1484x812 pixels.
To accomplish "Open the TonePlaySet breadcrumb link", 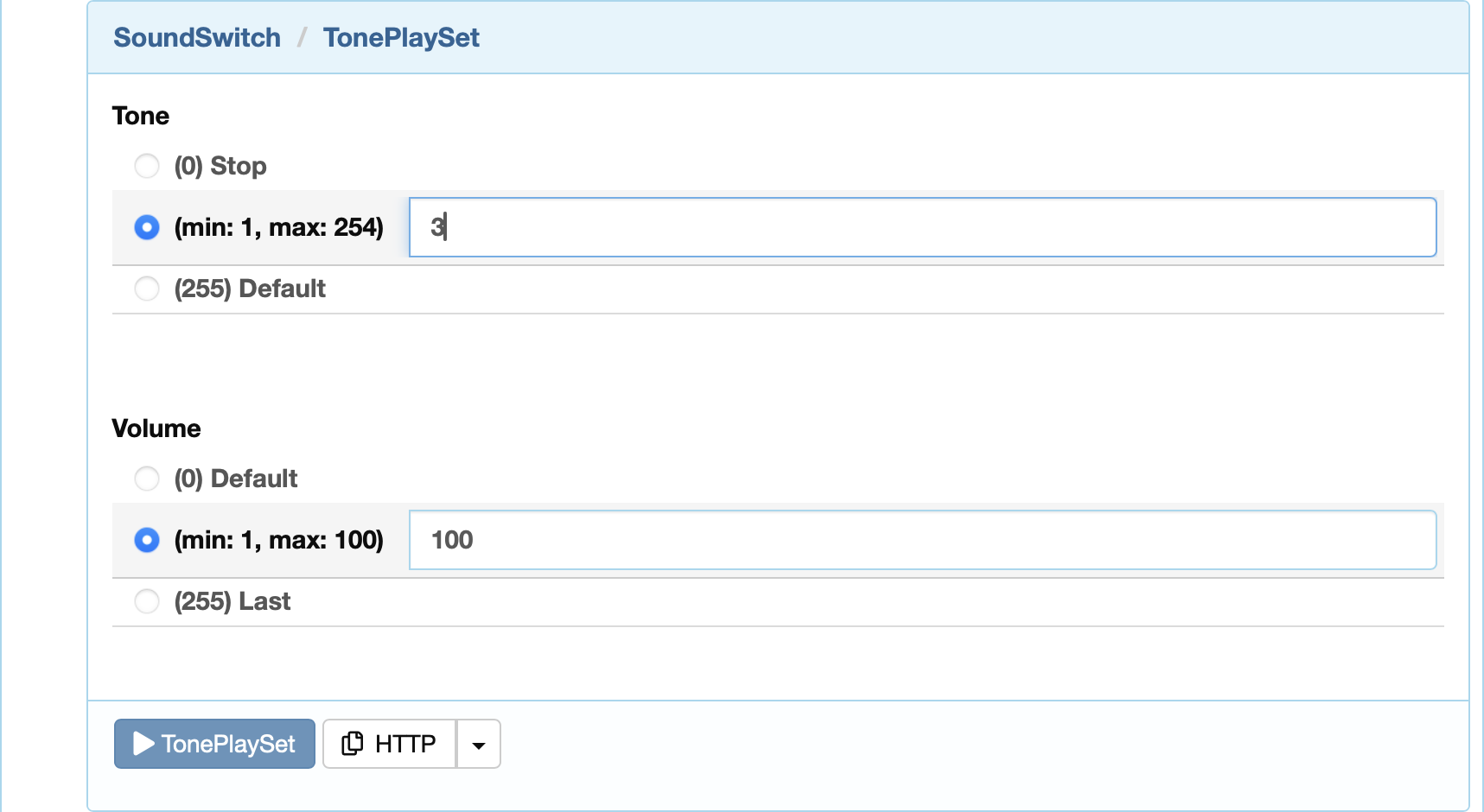I will tap(401, 37).
